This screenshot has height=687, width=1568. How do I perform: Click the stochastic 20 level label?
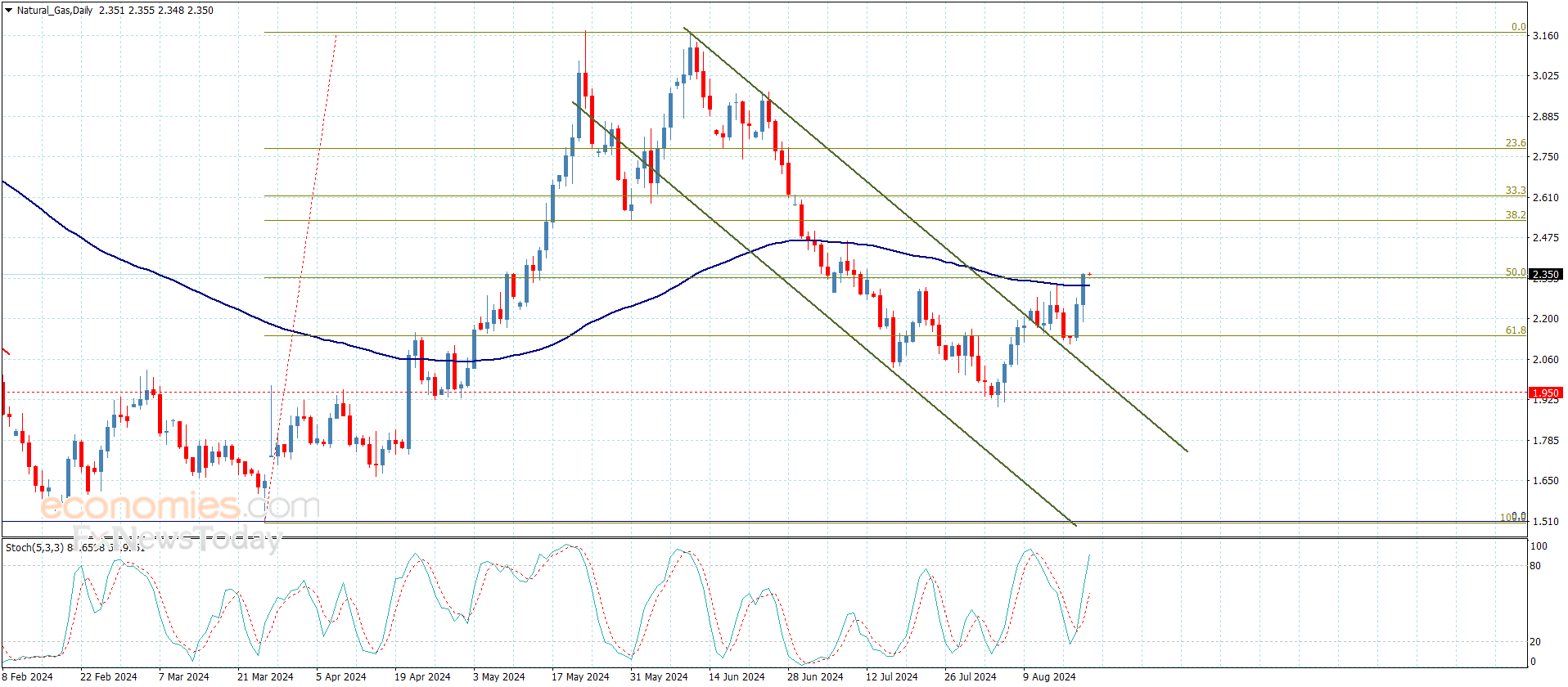click(x=1535, y=642)
